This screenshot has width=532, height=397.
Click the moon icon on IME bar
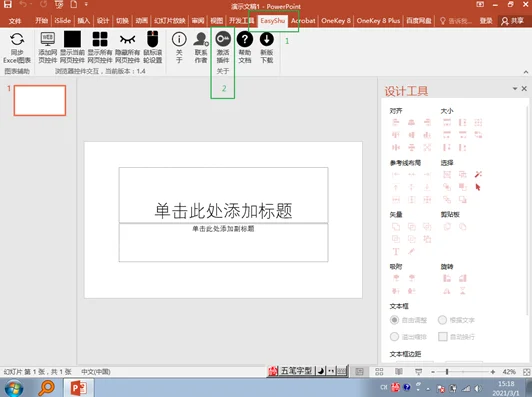click(x=321, y=371)
